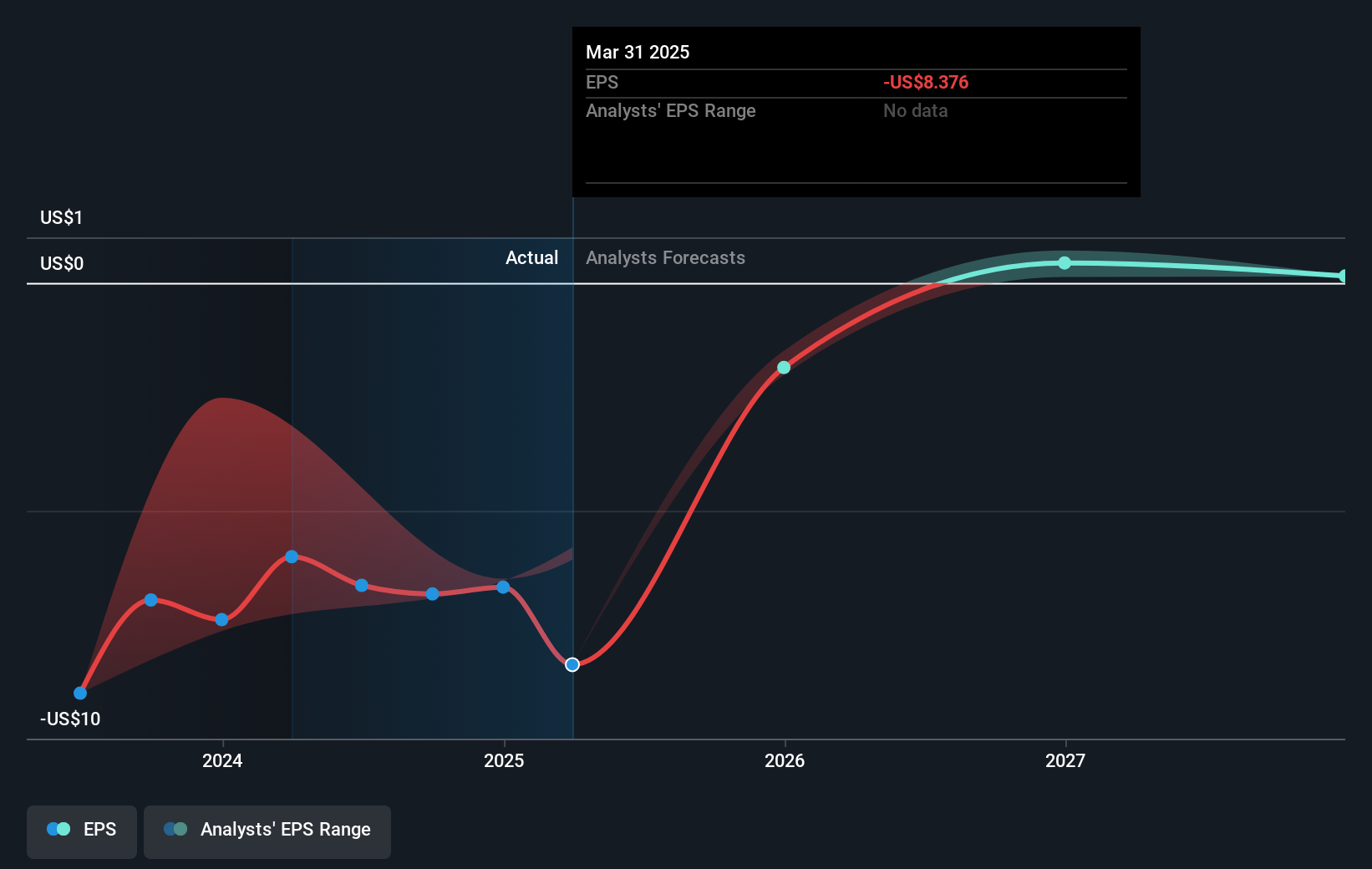Click the '-US$8.376' EPS value in tooltip
This screenshot has width=1372, height=869.
(x=926, y=82)
